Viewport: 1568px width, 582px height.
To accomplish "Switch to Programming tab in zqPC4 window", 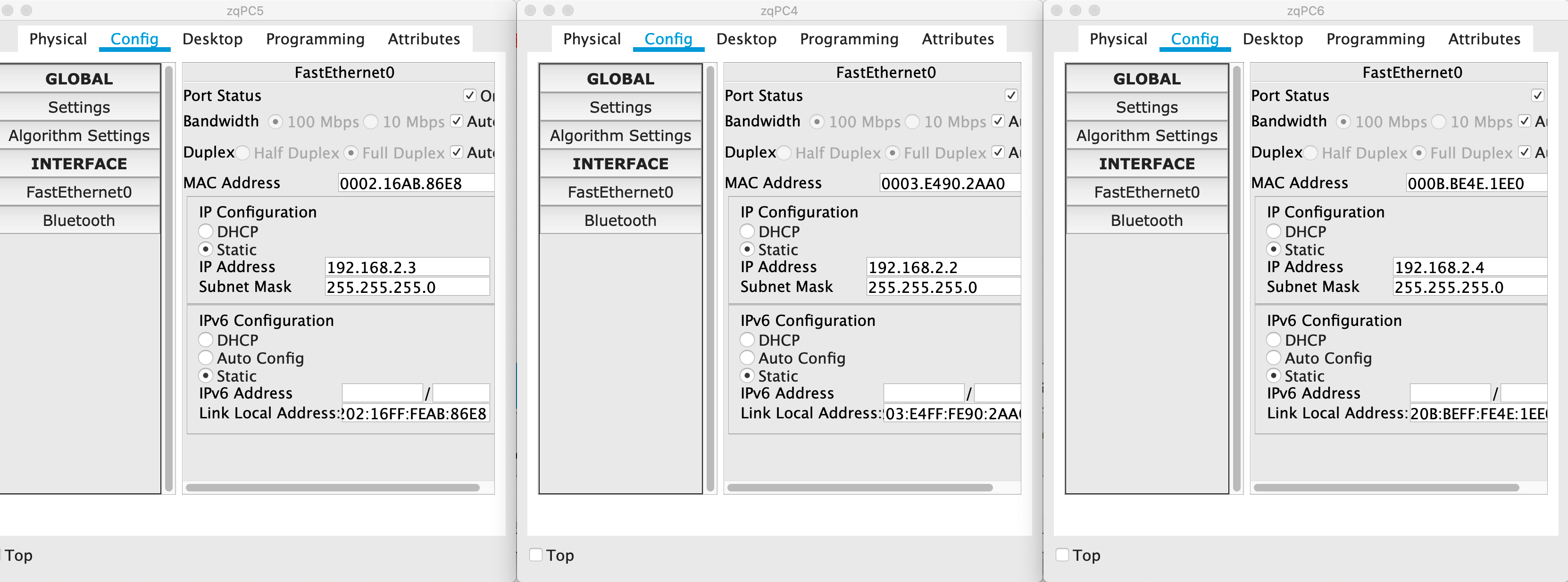I will click(849, 39).
